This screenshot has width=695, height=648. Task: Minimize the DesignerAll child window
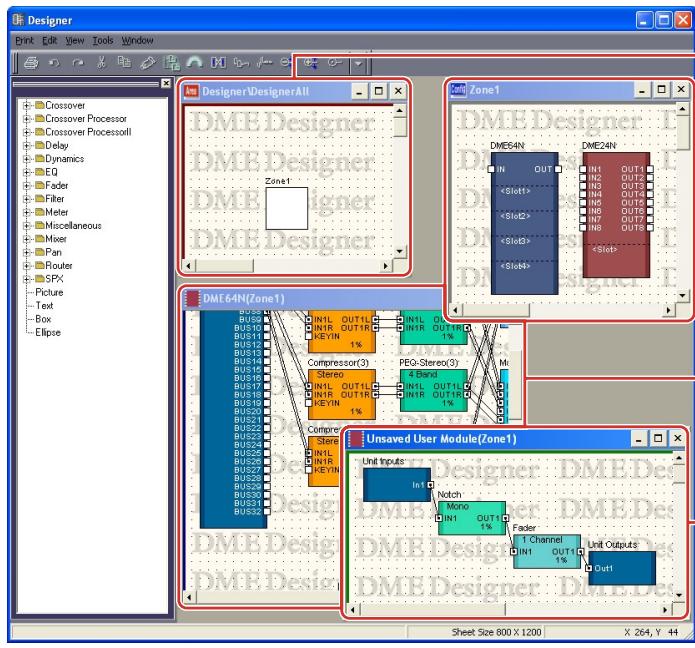[x=359, y=91]
